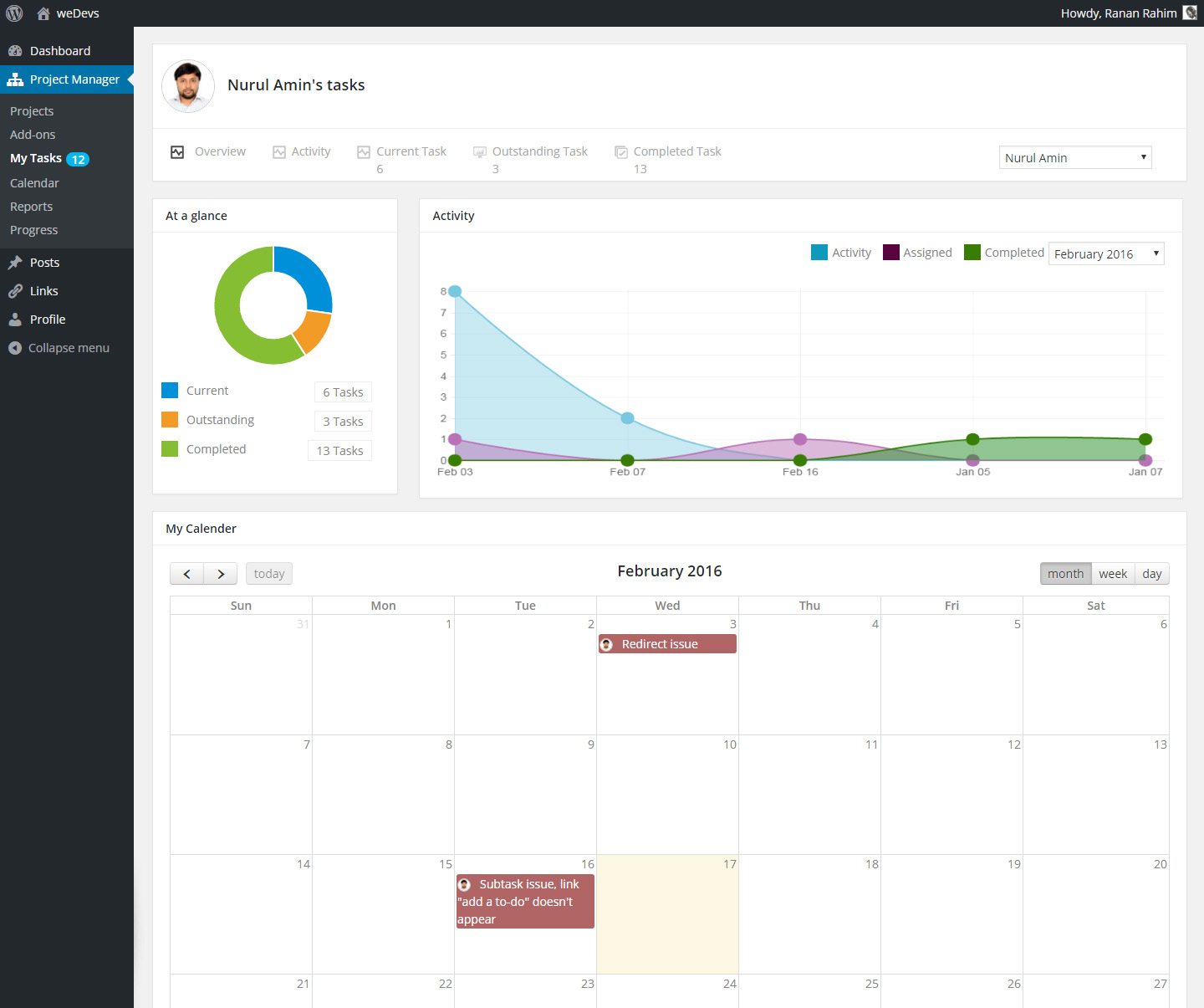Click the WordPress logo icon
The width and height of the screenshot is (1204, 1008).
tap(14, 13)
